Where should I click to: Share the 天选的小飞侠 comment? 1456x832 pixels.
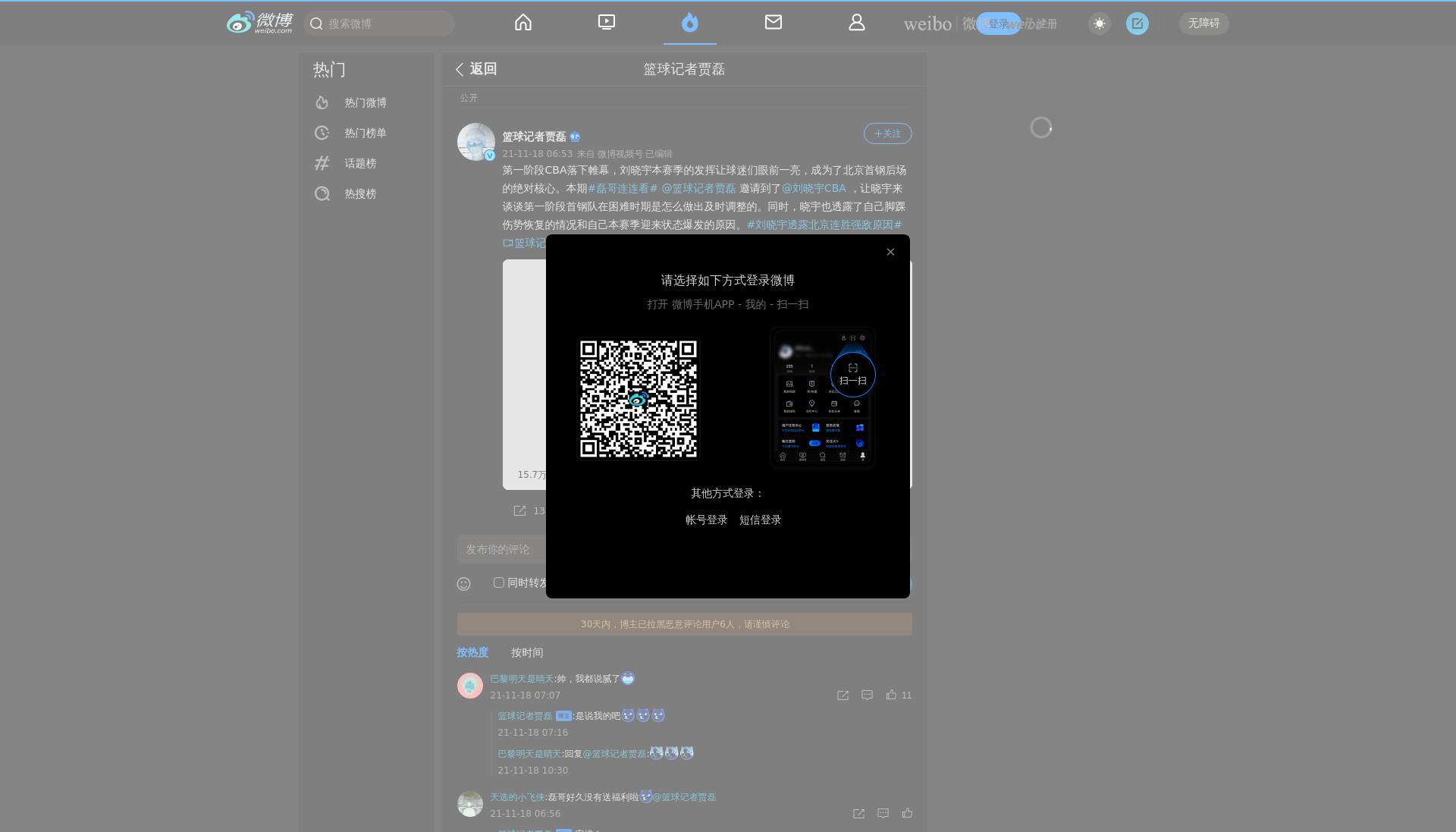click(858, 814)
